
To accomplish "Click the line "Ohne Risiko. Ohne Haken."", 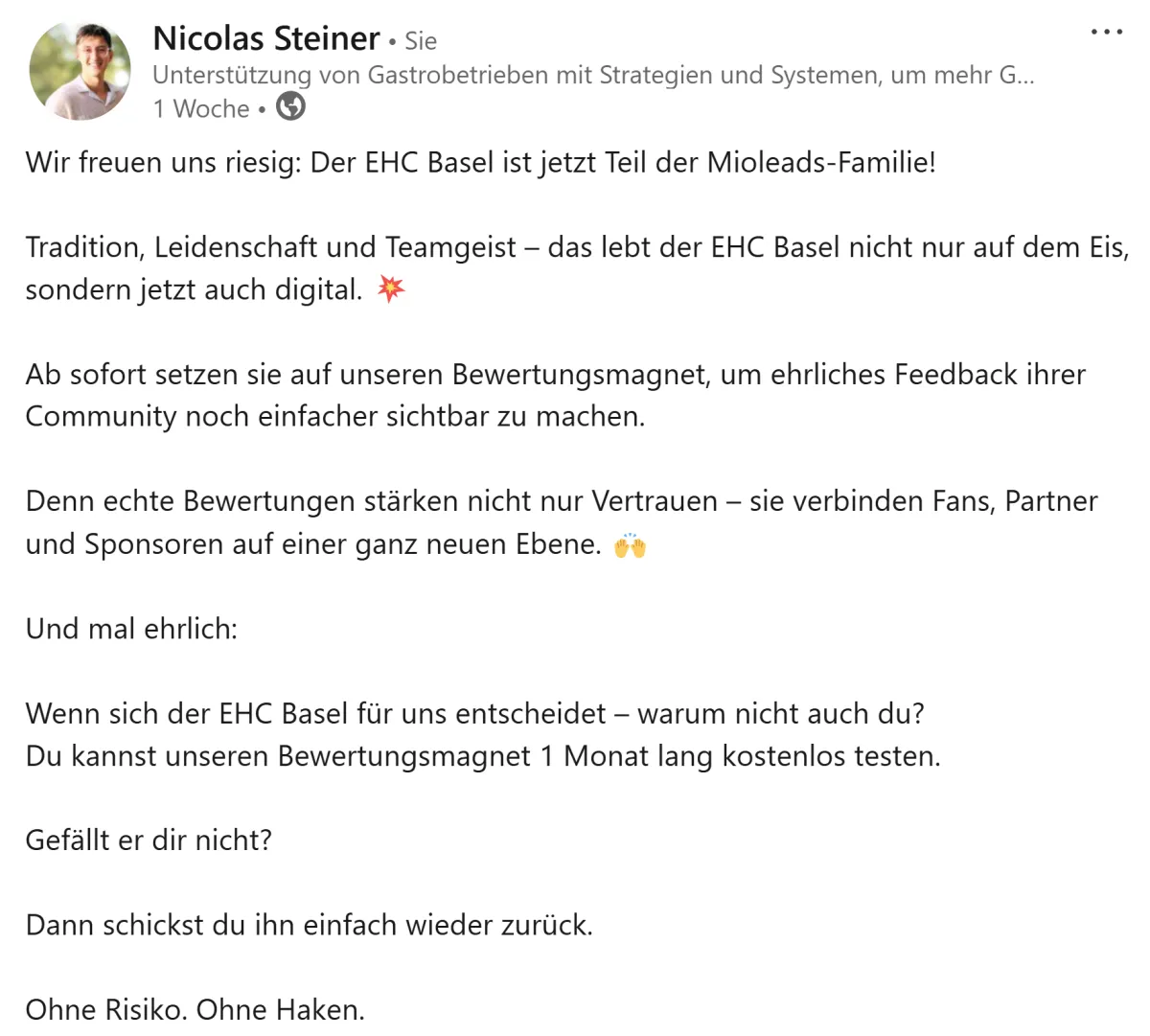I will pos(195,1009).
